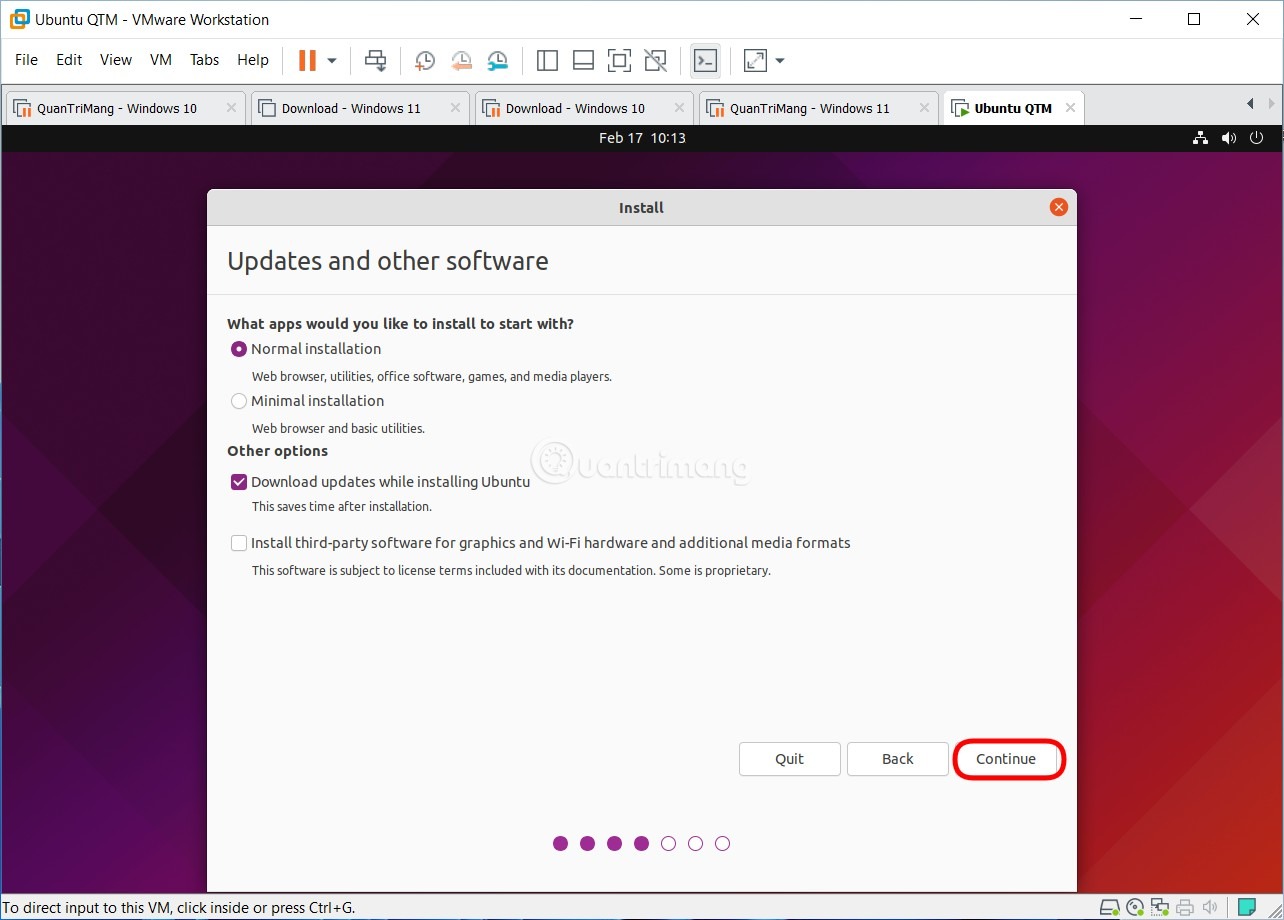This screenshot has width=1284, height=920.
Task: Close the Install dialog with the orange X
Action: pyautogui.click(x=1058, y=207)
